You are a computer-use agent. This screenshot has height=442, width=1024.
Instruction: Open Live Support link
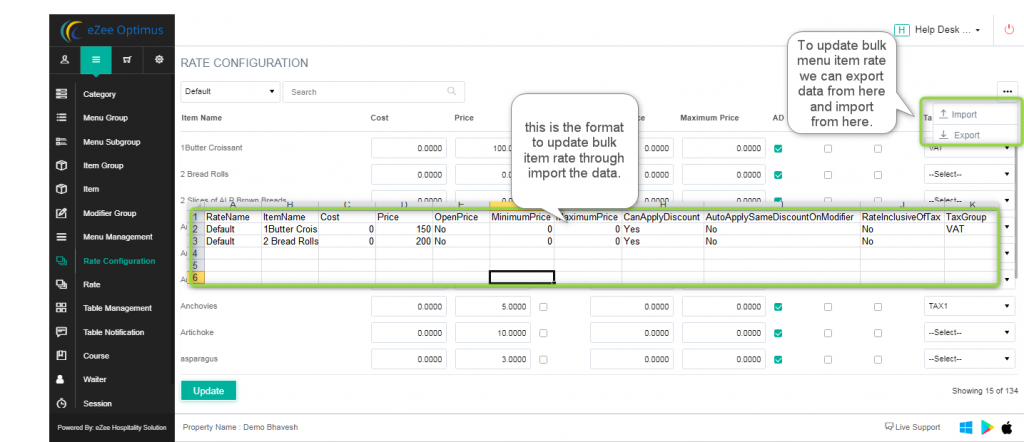(x=912, y=427)
